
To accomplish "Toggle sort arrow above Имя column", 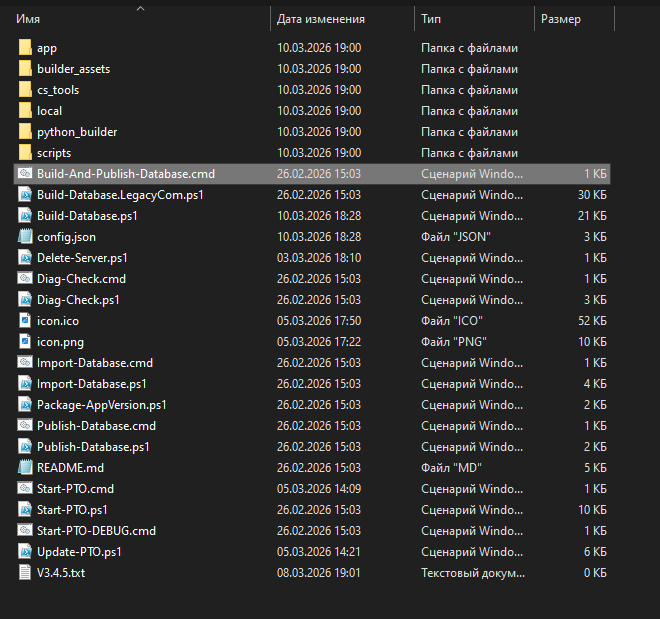I will (140, 8).
